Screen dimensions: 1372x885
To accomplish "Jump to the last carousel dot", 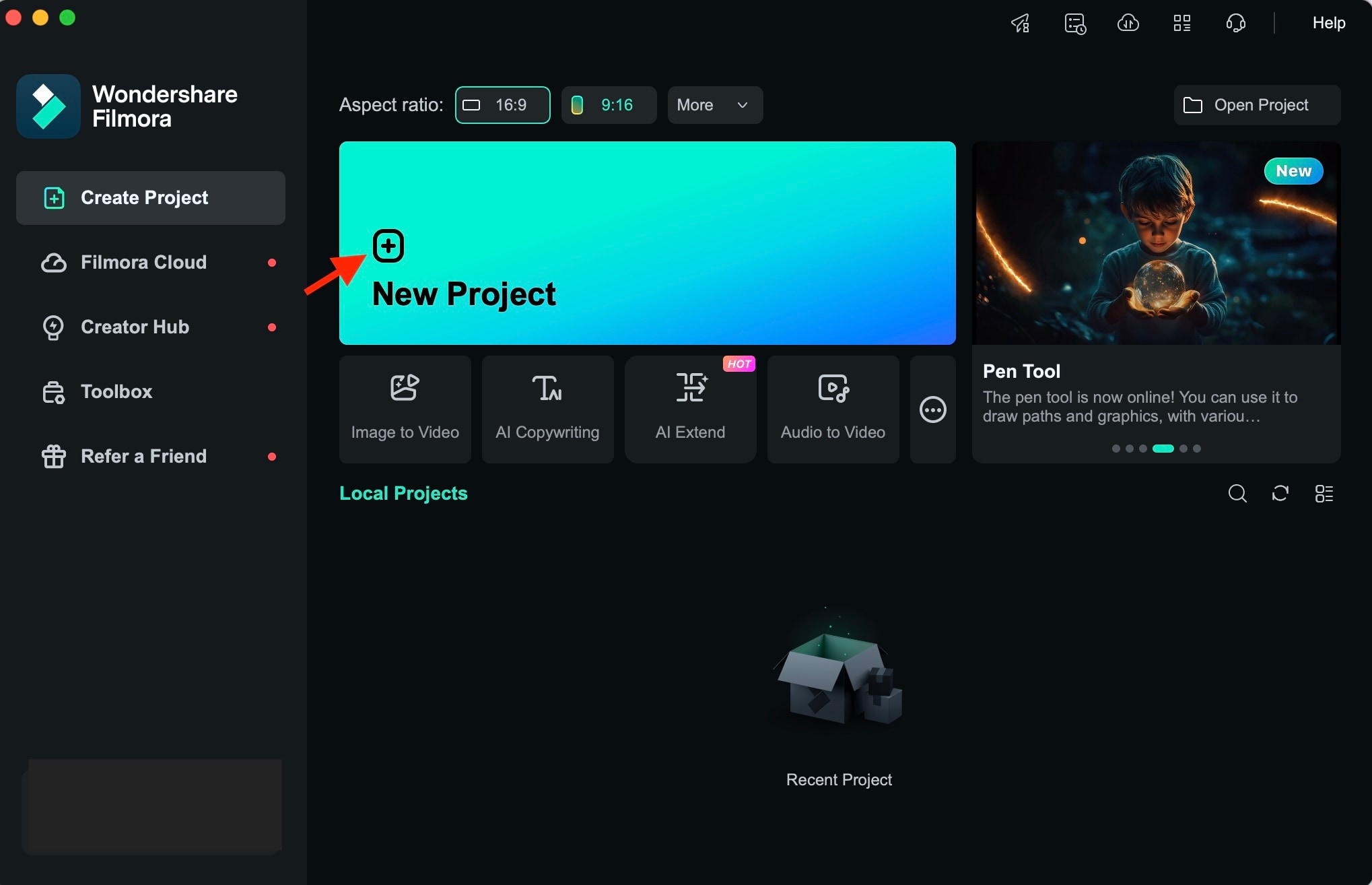I will tap(1197, 449).
